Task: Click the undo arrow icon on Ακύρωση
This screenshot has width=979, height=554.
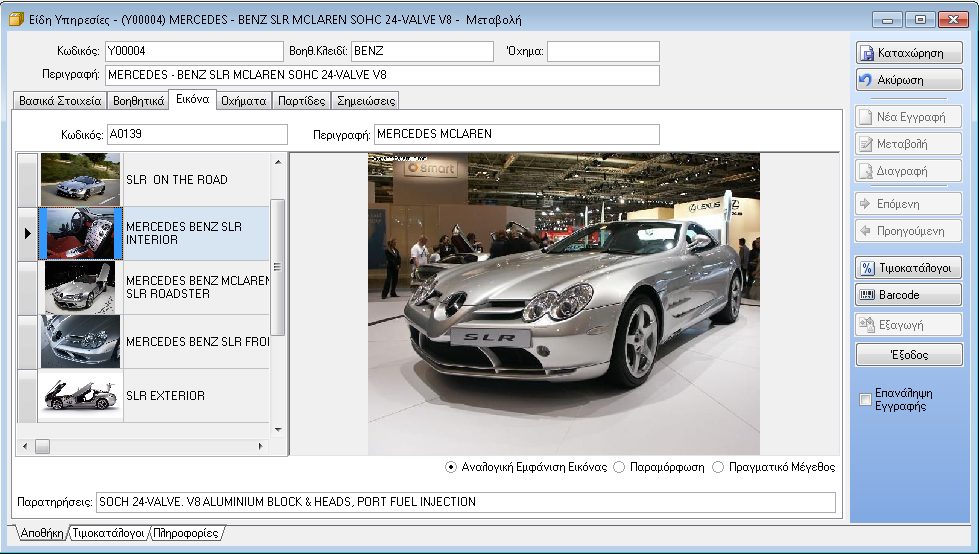Action: 865,80
